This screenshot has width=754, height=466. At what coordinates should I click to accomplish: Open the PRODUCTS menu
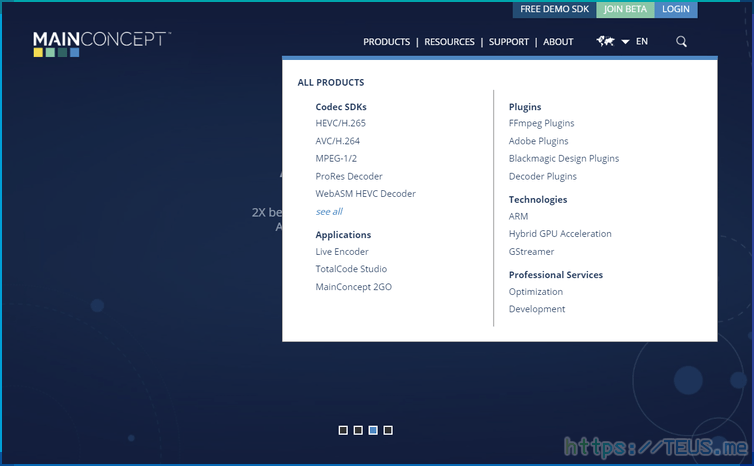[x=387, y=42]
